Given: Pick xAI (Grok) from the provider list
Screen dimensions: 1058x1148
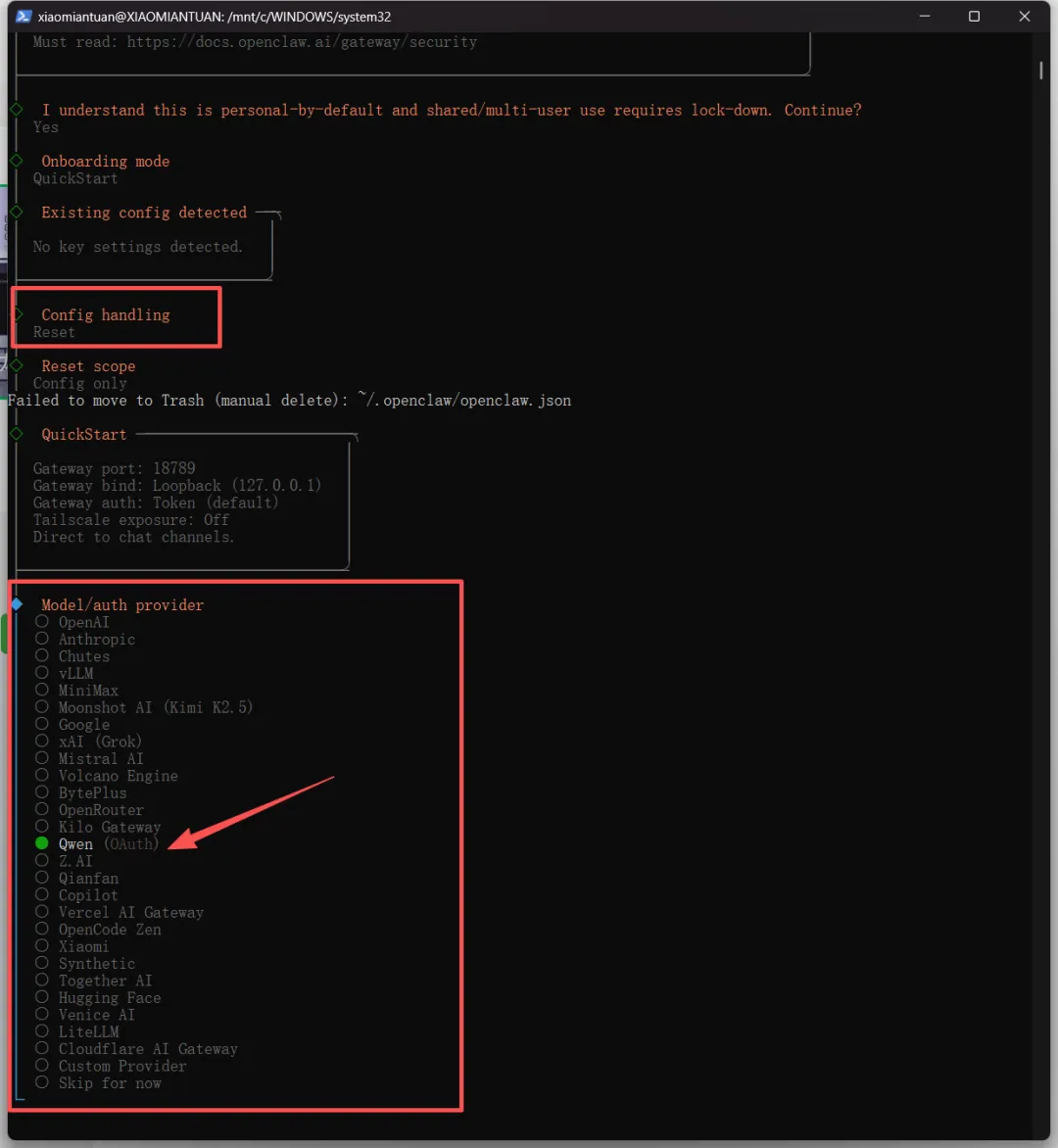Looking at the screenshot, I should (88, 741).
